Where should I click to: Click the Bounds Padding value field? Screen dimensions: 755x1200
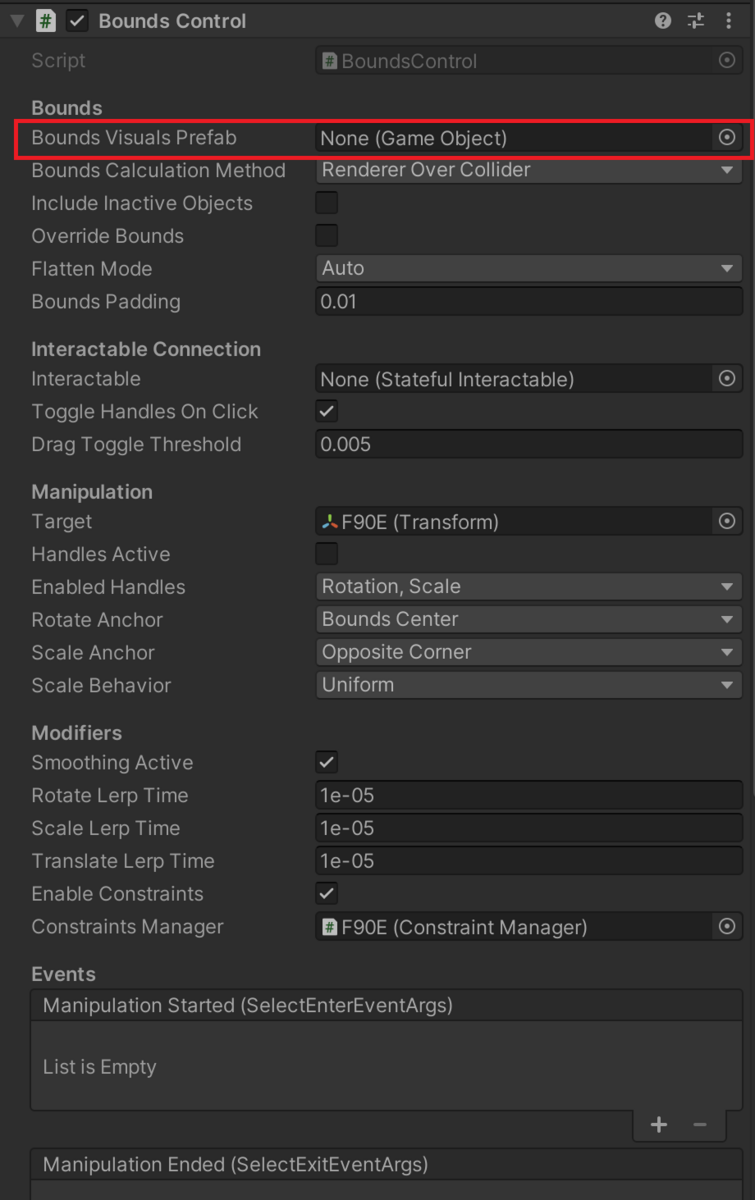point(529,301)
